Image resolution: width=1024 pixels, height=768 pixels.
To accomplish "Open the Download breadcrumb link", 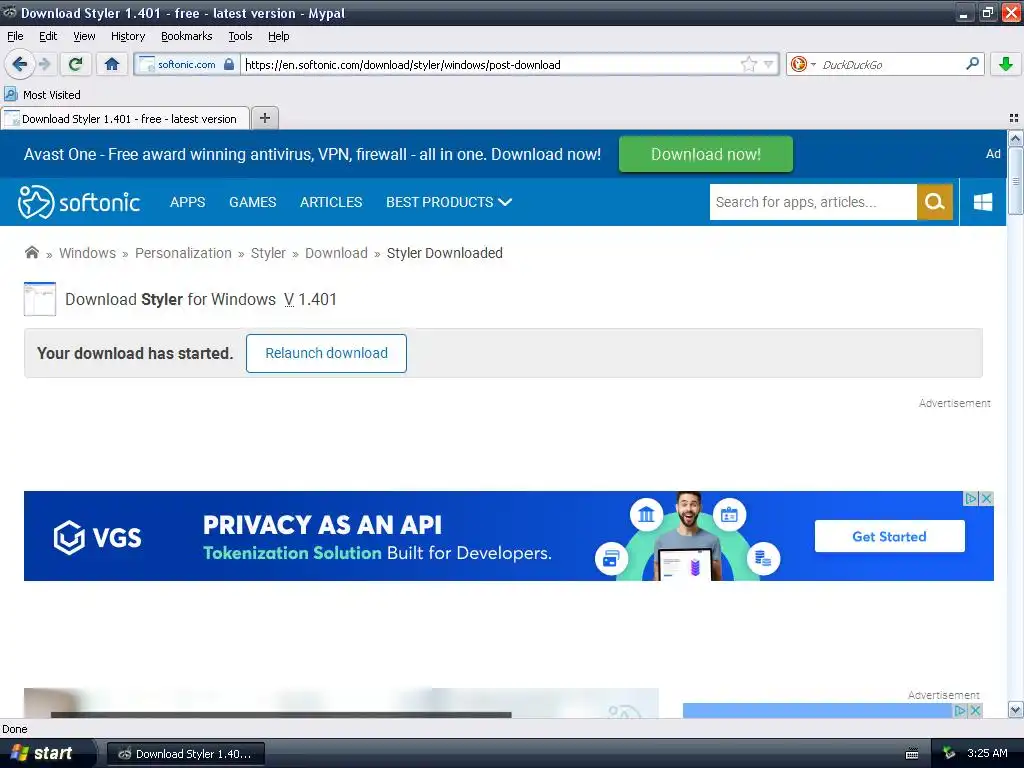I will pyautogui.click(x=336, y=253).
